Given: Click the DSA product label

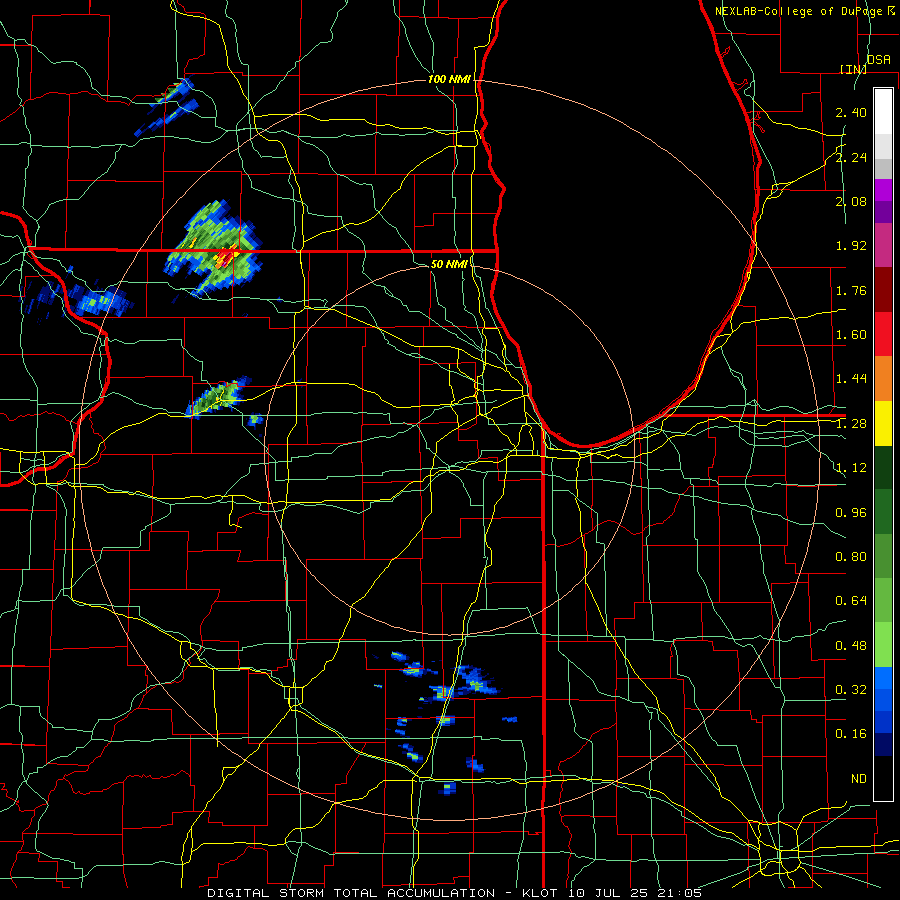Looking at the screenshot, I should tap(879, 59).
